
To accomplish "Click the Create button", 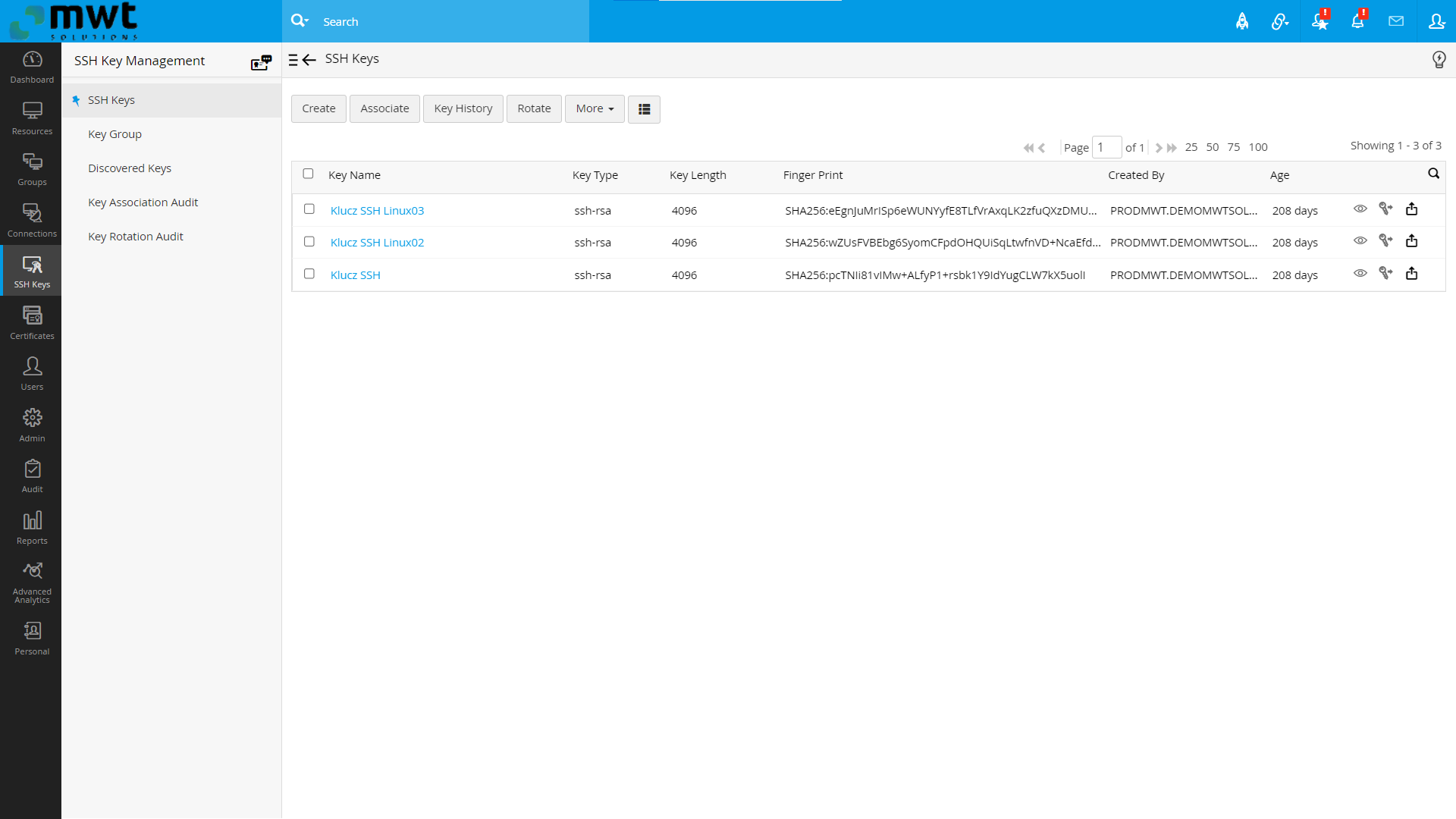I will point(318,108).
